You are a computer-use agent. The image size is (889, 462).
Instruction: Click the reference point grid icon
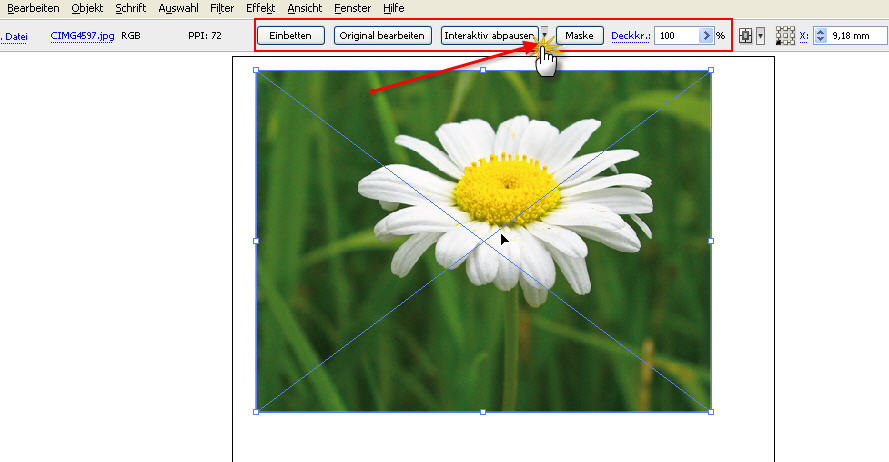786,36
